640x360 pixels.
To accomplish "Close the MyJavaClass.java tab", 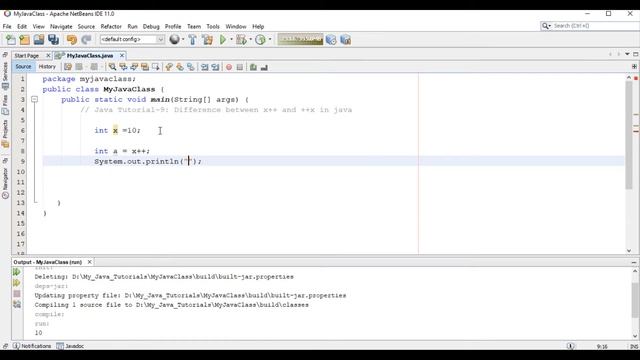I will click(122, 56).
